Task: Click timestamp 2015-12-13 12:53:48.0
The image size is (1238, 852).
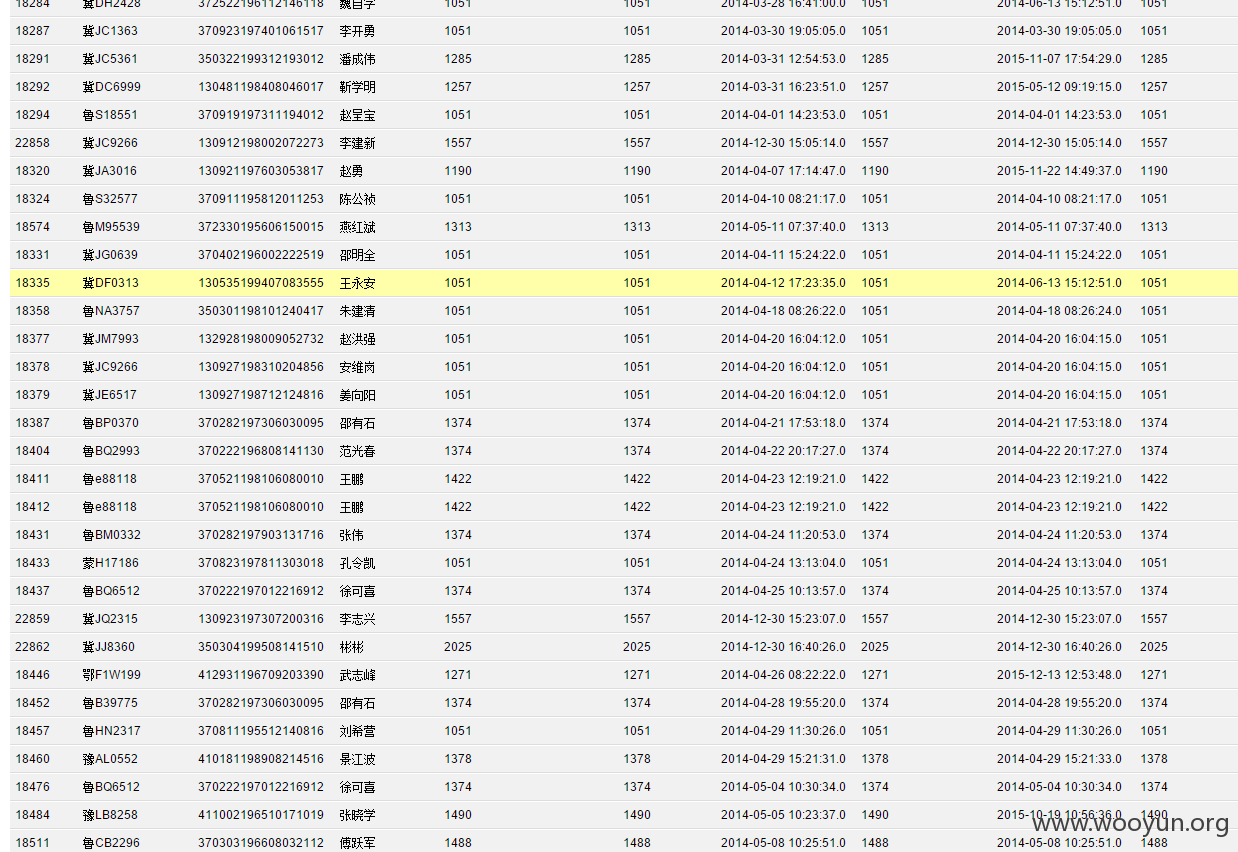Action: [x=1059, y=675]
